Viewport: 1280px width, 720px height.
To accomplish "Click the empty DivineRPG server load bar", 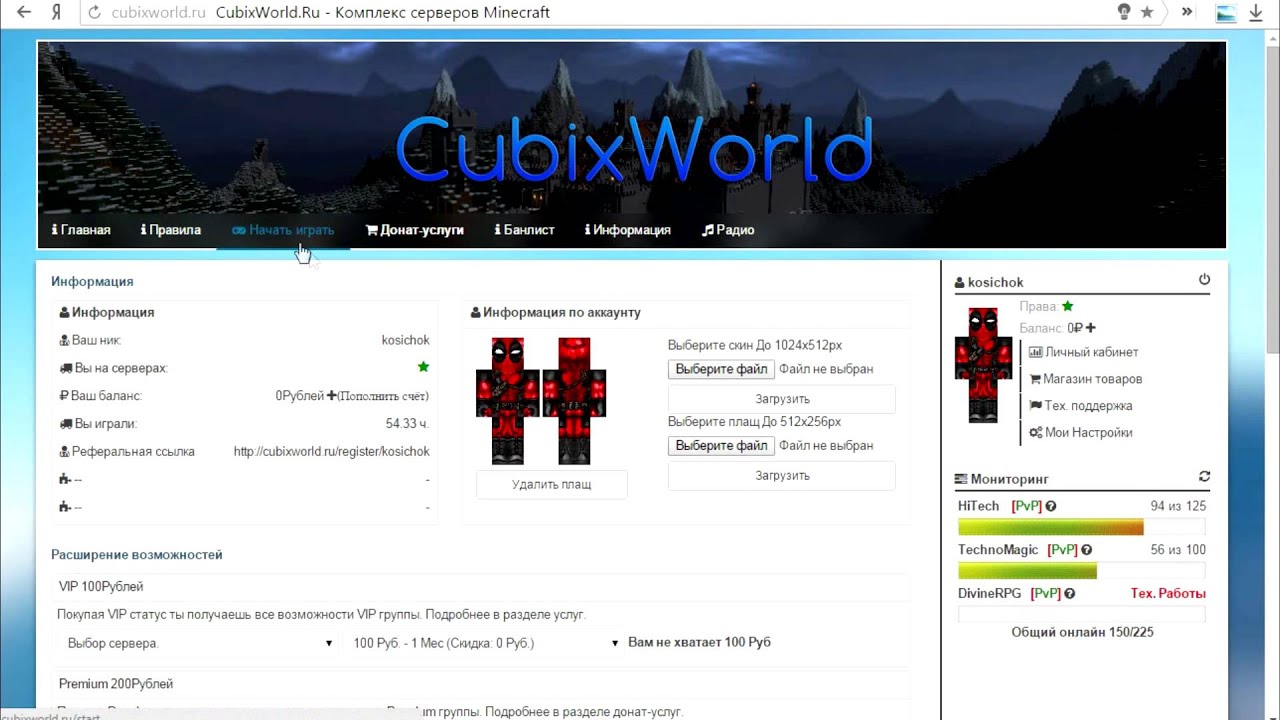I will [x=1081, y=614].
